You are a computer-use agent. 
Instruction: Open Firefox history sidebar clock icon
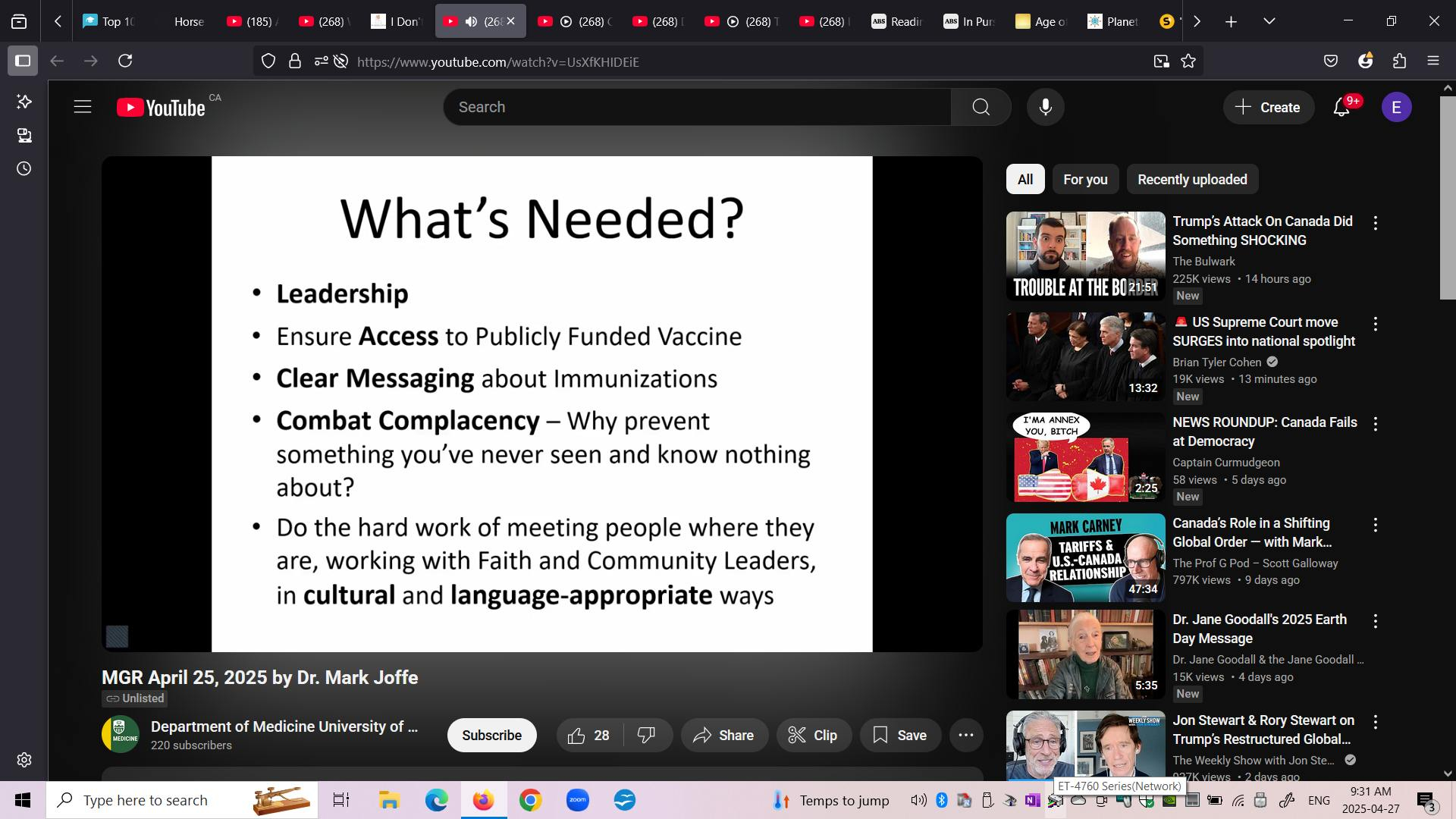(24, 168)
